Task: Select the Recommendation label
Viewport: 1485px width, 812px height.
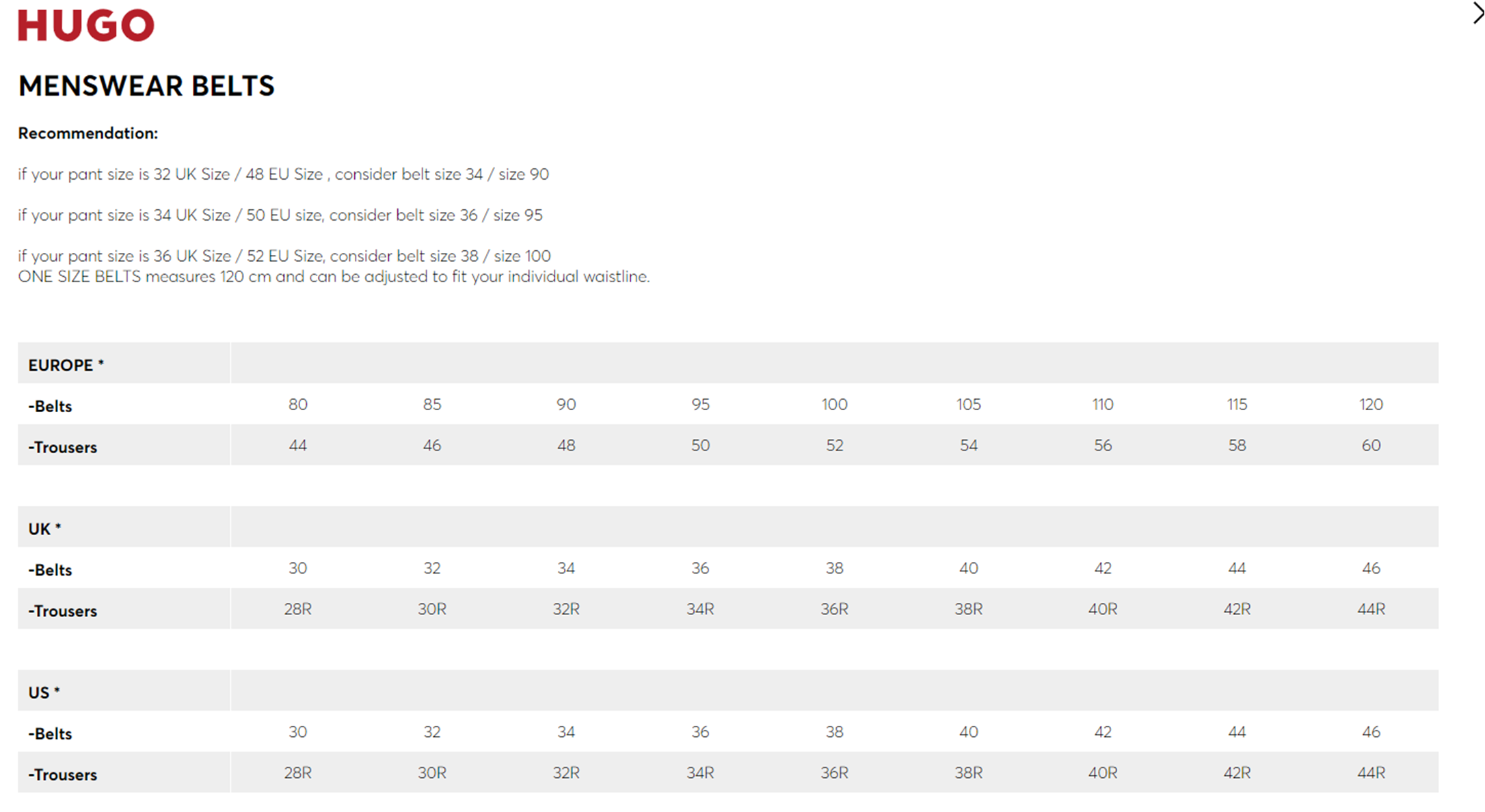Action: click(x=88, y=133)
